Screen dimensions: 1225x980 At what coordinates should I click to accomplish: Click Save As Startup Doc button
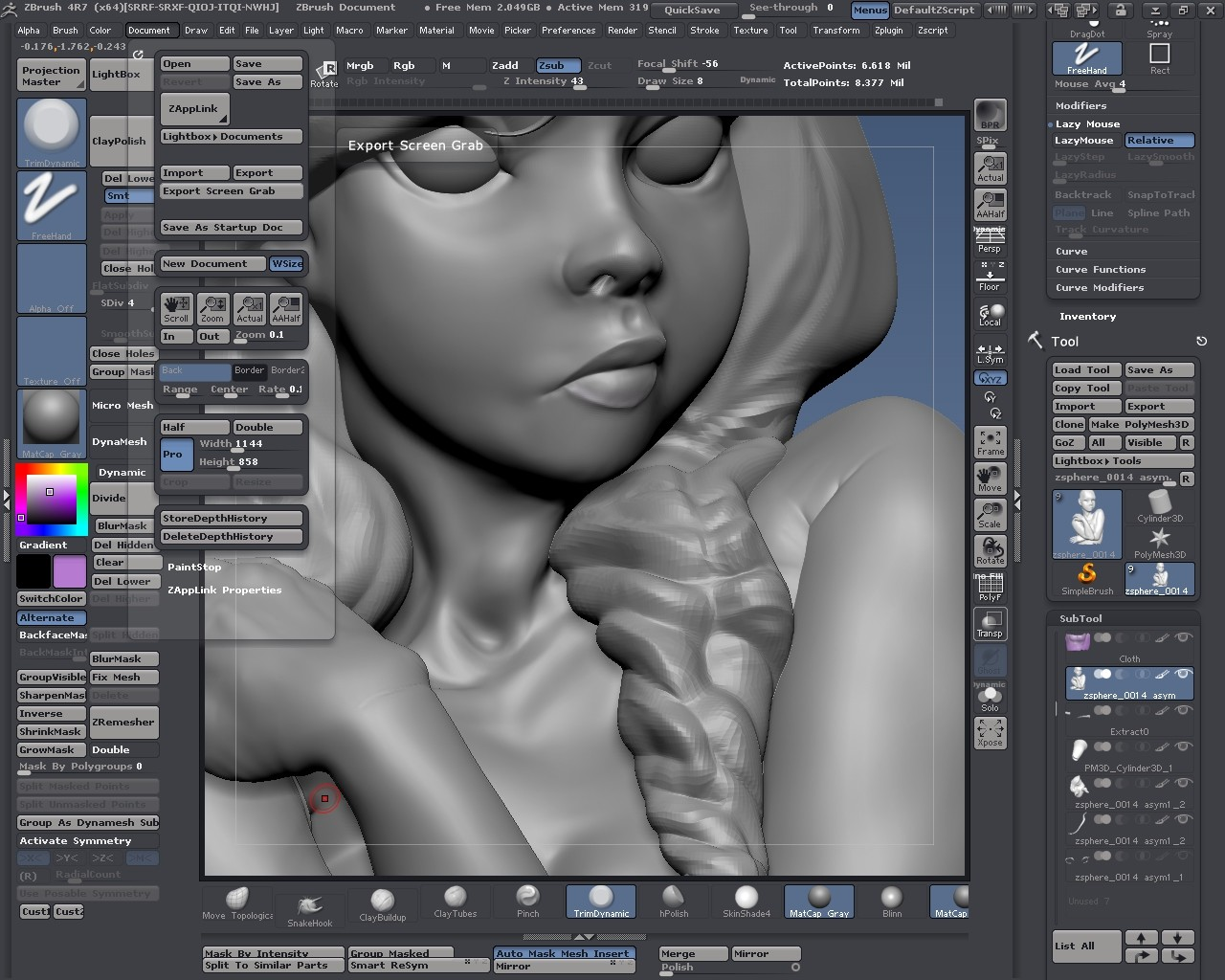tap(232, 228)
